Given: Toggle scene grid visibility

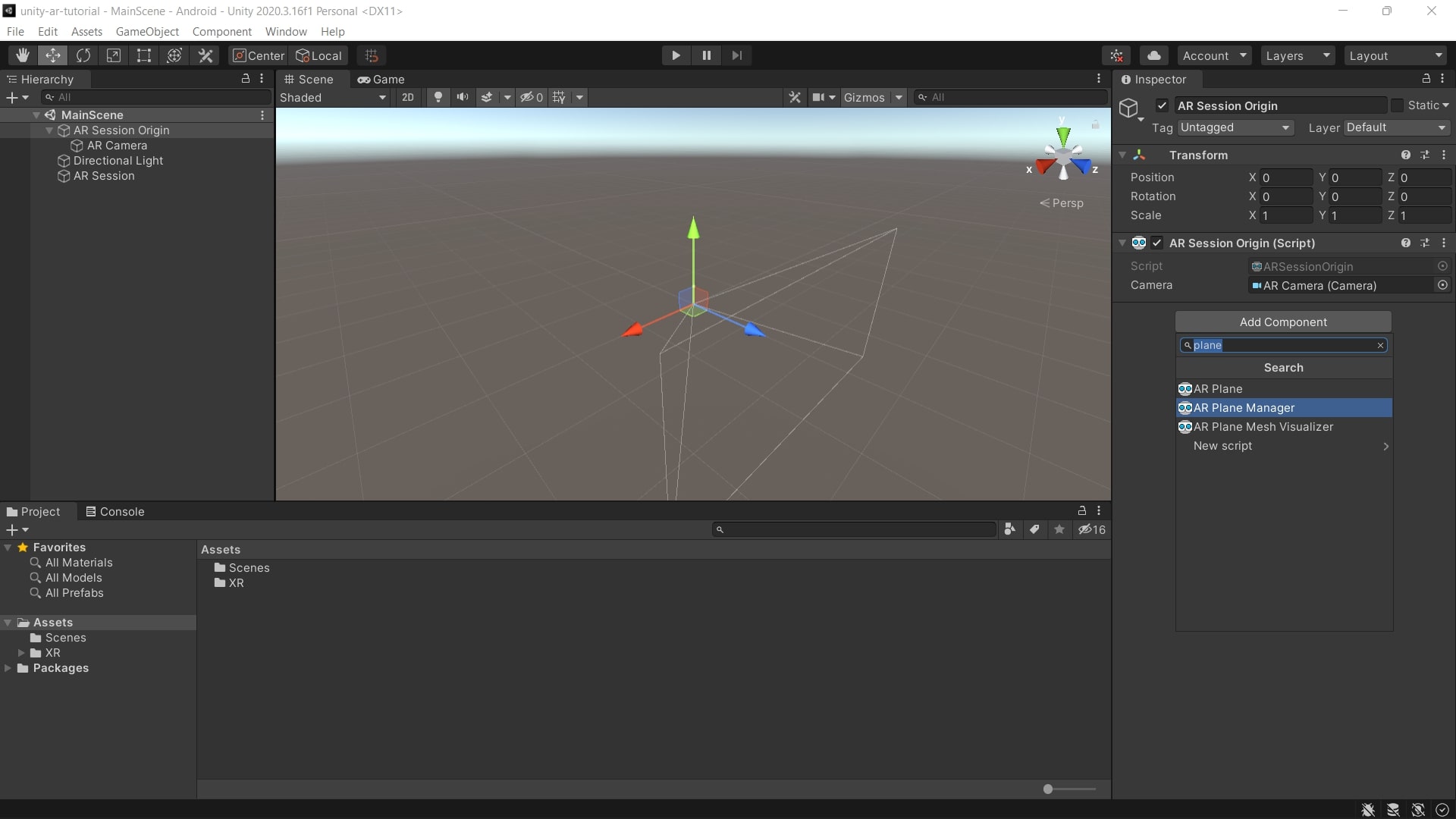Looking at the screenshot, I should 560,97.
